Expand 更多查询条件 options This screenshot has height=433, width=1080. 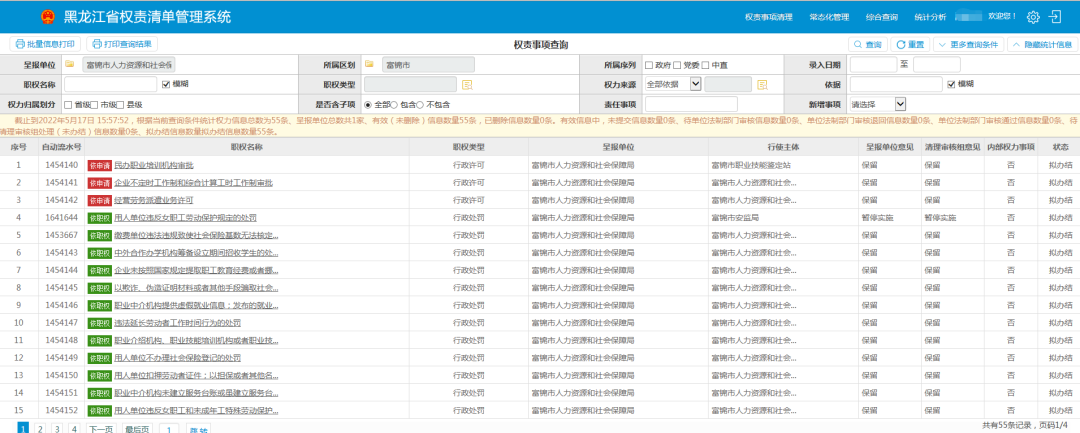[x=968, y=45]
